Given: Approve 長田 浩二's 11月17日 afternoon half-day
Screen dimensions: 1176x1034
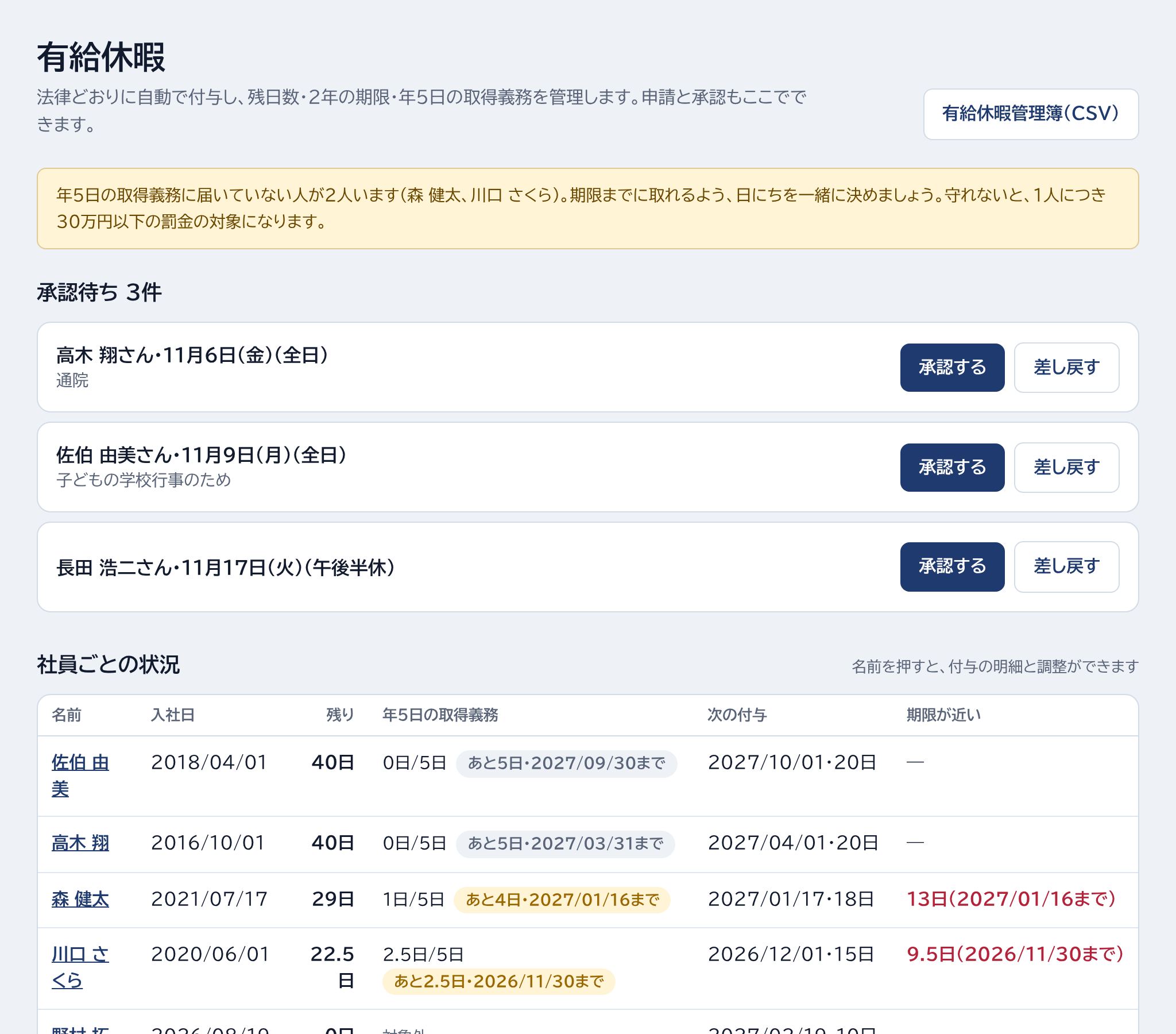Looking at the screenshot, I should [x=952, y=566].
